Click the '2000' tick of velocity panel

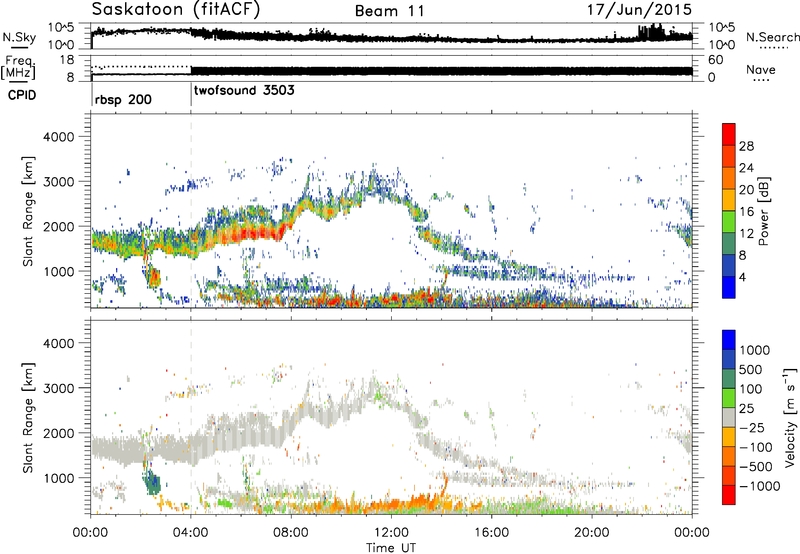pyautogui.click(x=58, y=433)
